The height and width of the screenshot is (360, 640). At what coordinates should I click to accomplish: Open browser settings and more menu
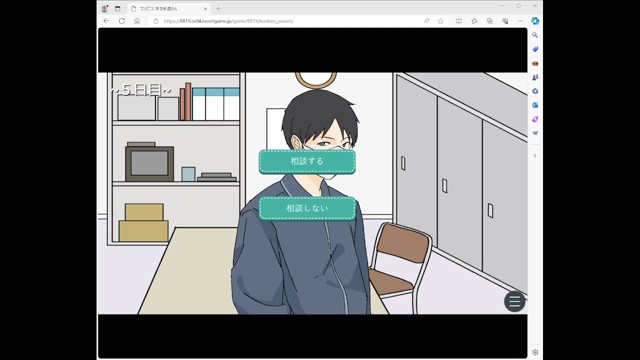[520, 21]
